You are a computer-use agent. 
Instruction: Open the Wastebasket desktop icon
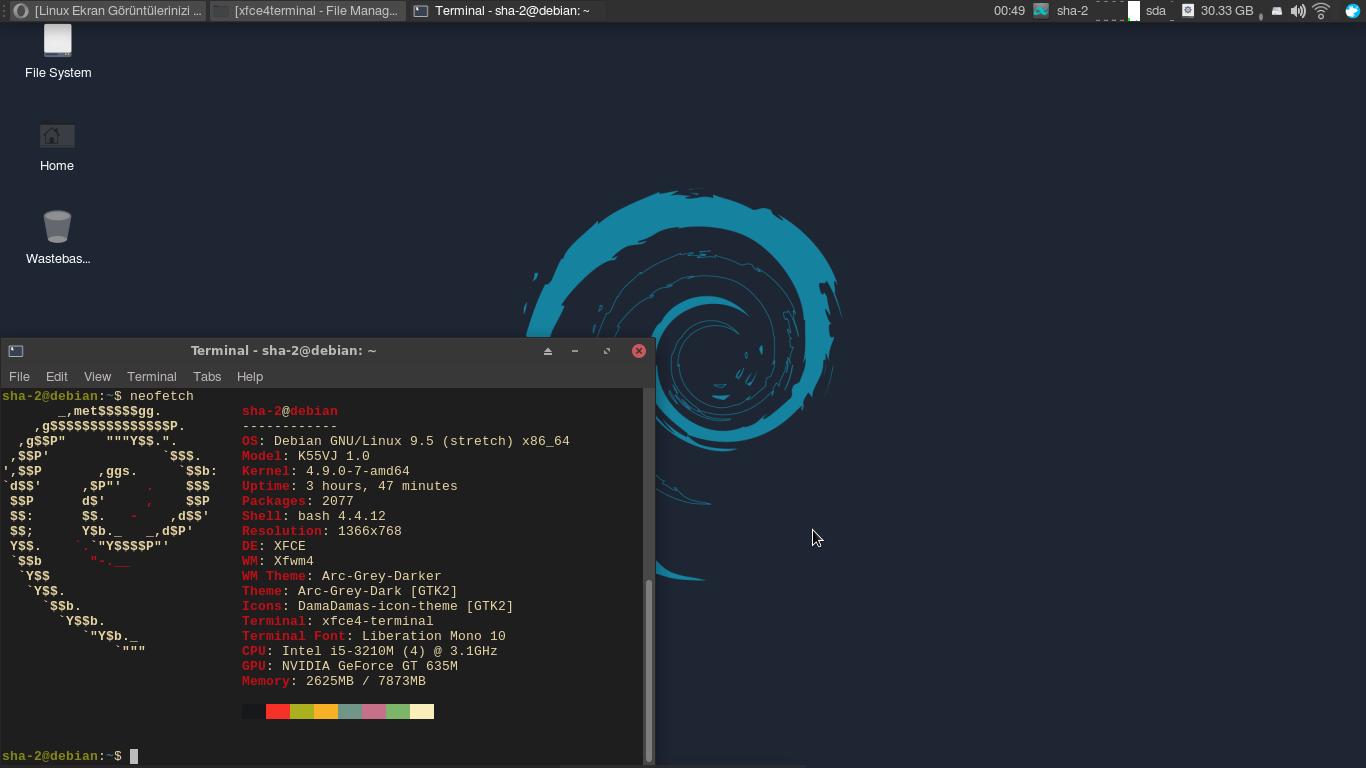[x=57, y=237]
